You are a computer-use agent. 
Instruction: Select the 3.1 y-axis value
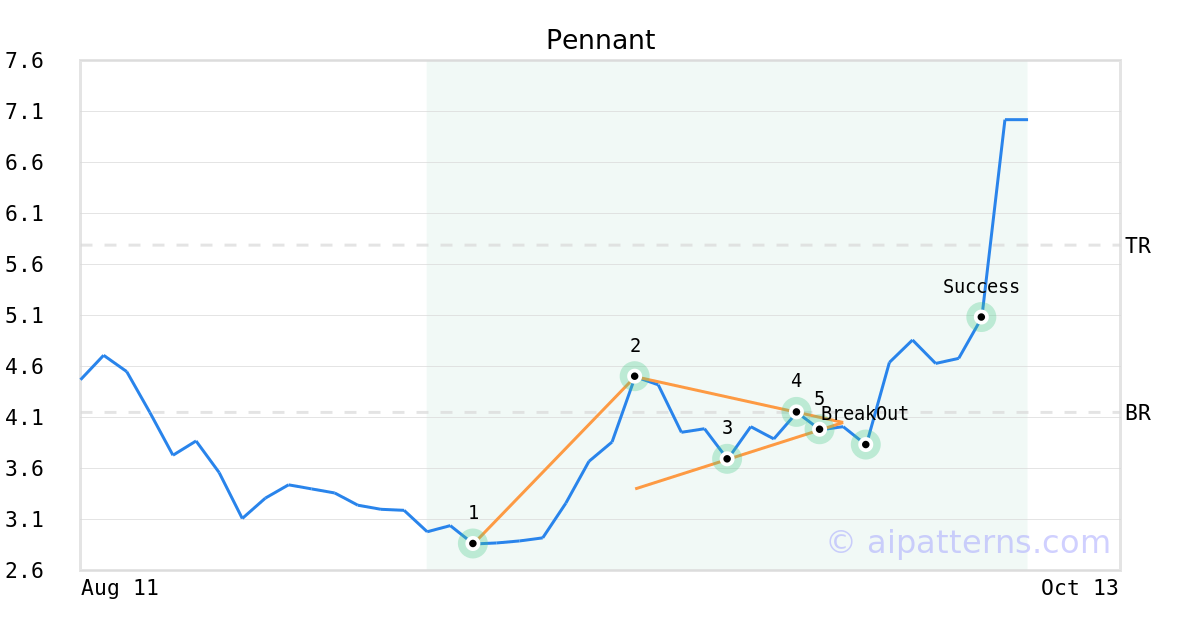click(24, 520)
